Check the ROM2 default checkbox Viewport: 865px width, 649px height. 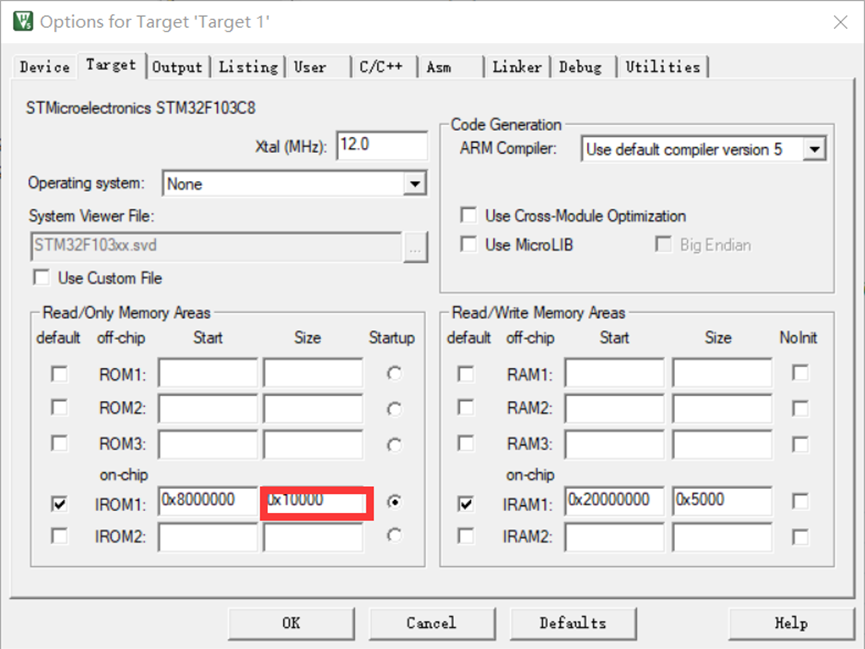tap(59, 408)
